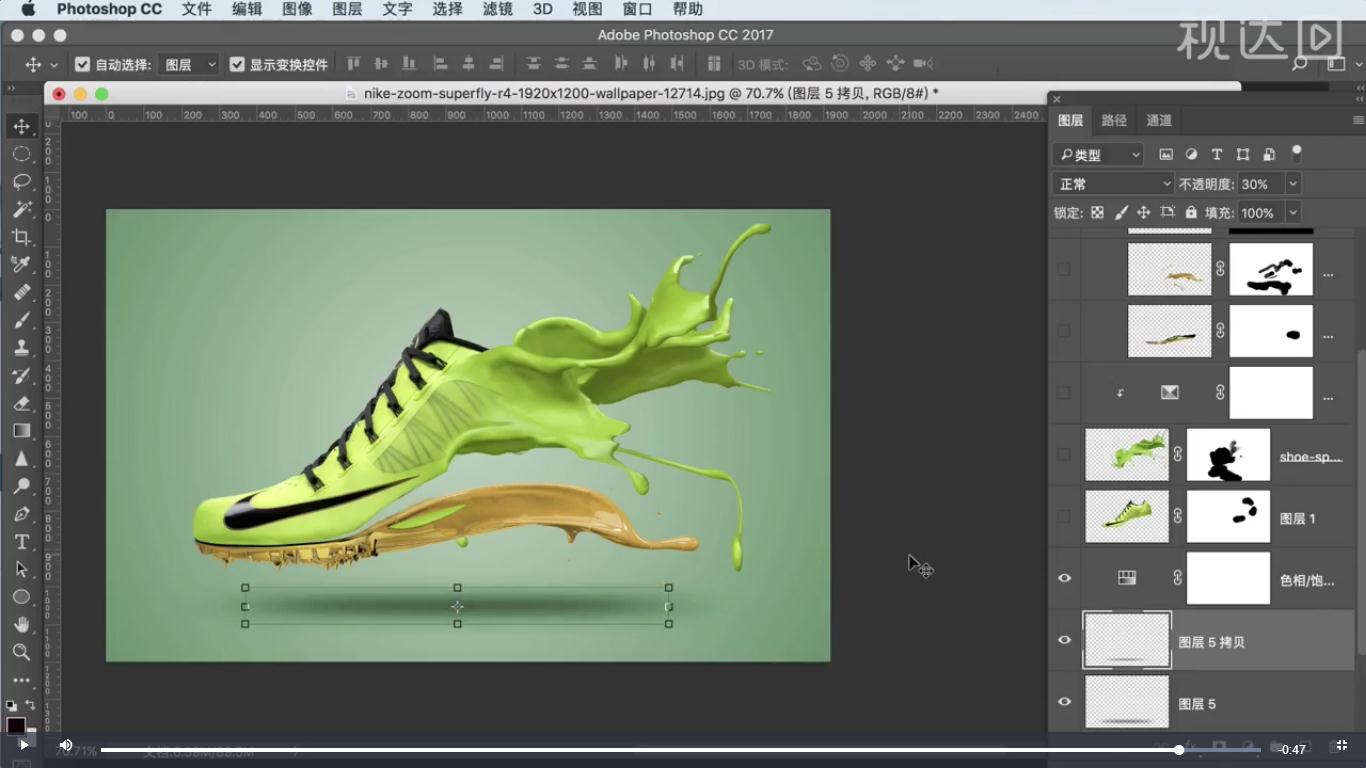1366x768 pixels.
Task: Toggle the 自动选择 auto-select checkbox
Action: tap(83, 64)
